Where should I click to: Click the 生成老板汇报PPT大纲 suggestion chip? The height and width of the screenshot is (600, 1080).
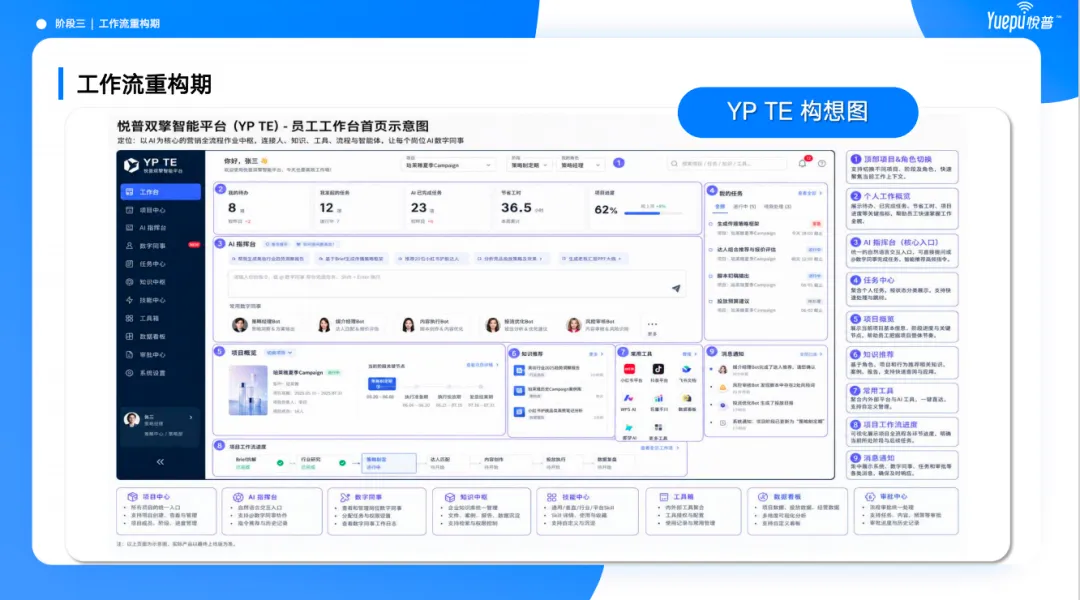592,259
